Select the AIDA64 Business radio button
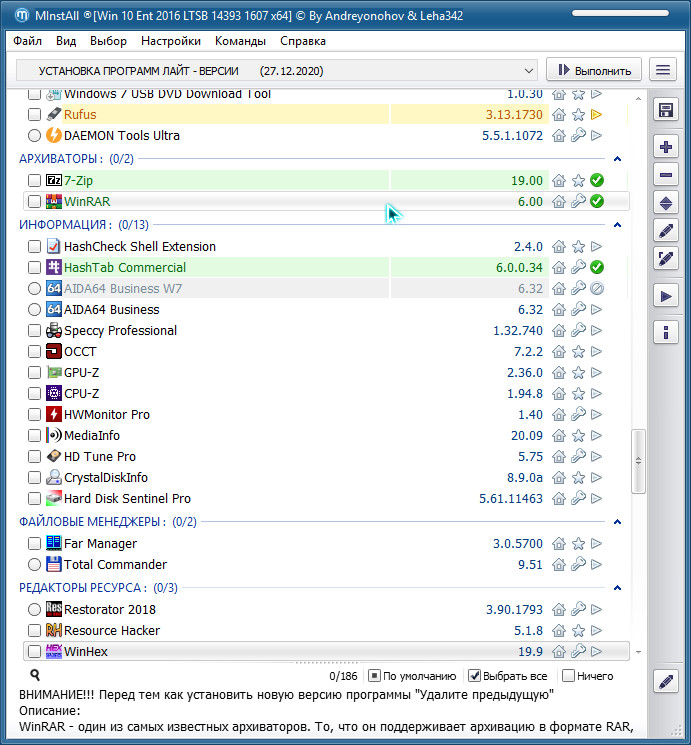691x745 pixels. (x=34, y=310)
